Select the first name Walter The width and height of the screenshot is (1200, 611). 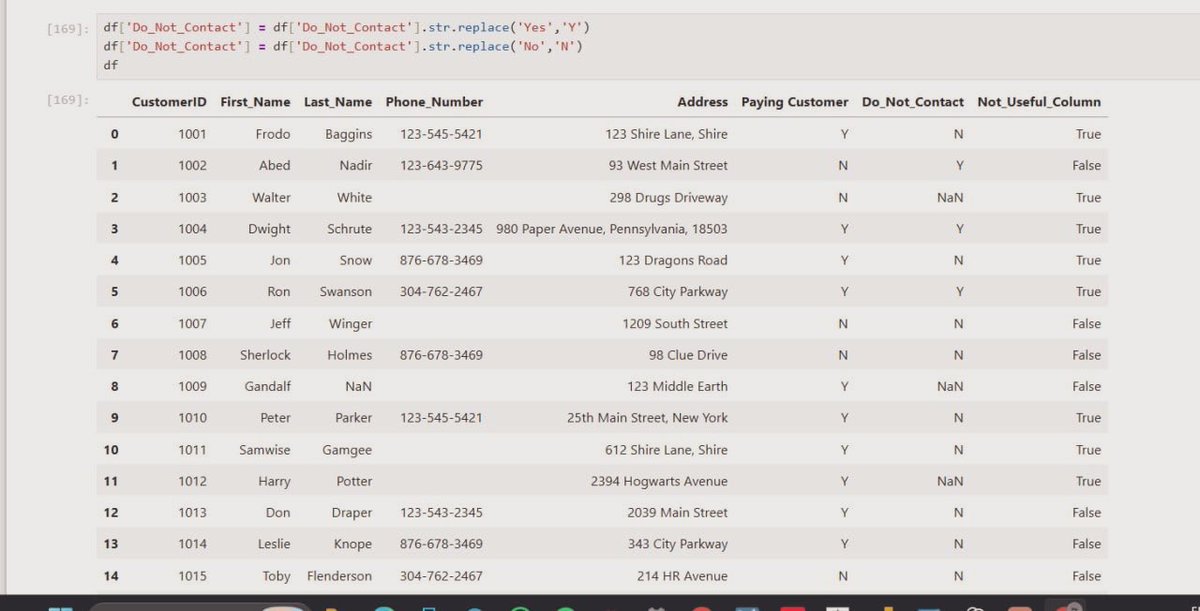[x=271, y=198]
